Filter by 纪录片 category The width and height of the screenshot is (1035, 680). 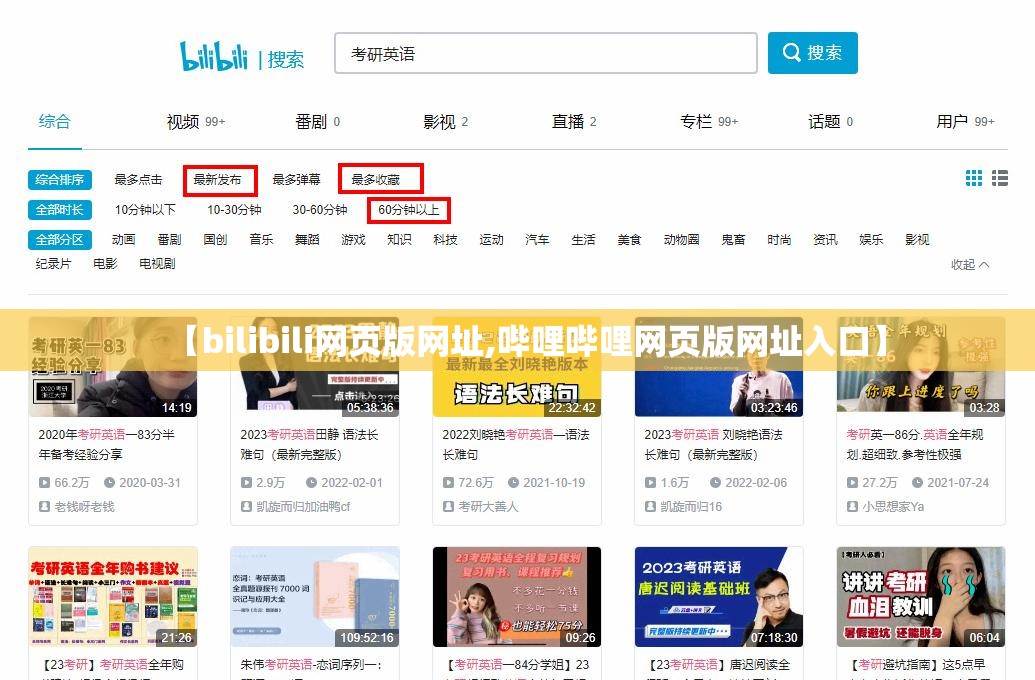click(x=53, y=263)
